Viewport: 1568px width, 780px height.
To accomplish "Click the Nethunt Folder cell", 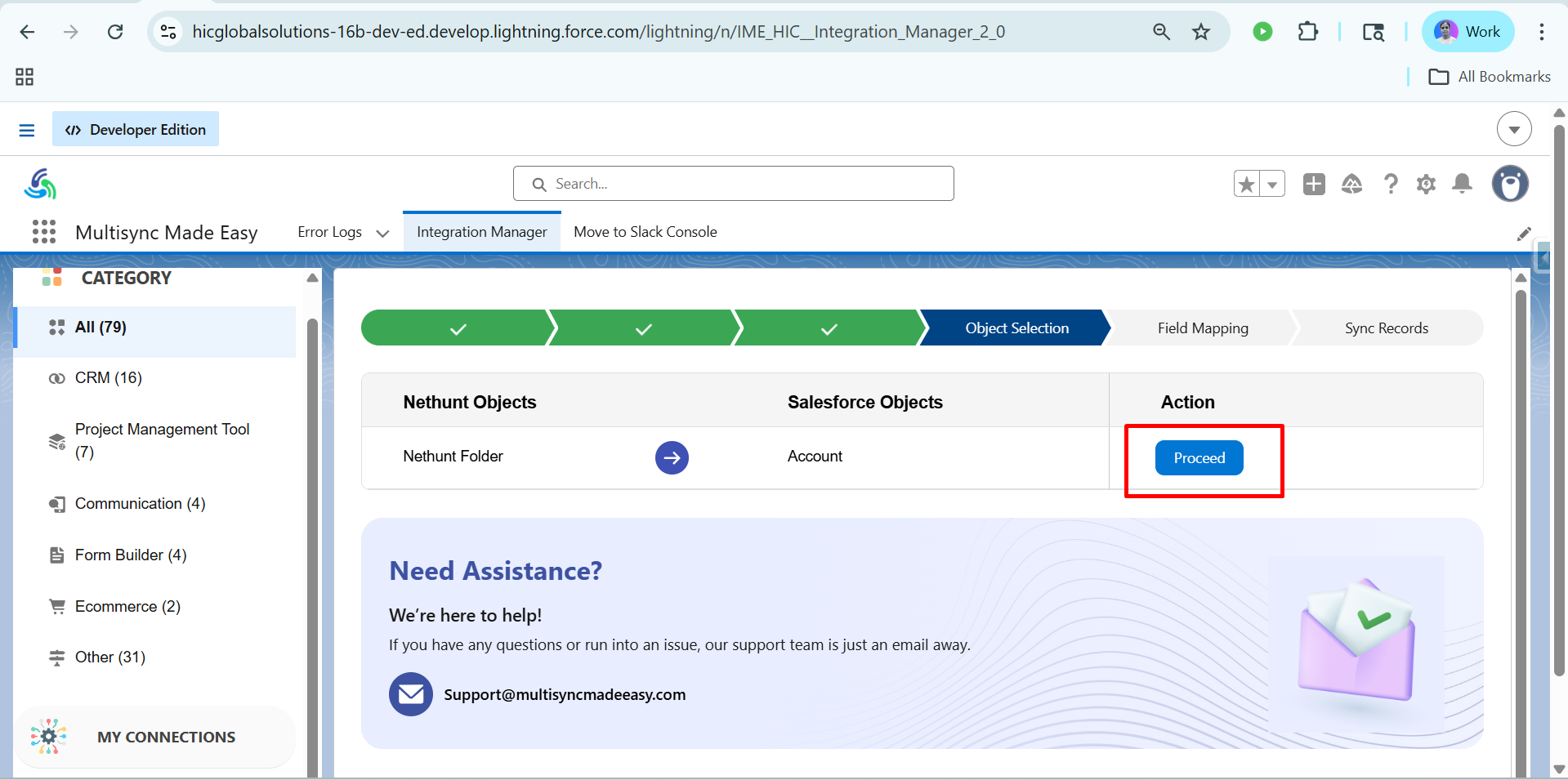I will (453, 457).
